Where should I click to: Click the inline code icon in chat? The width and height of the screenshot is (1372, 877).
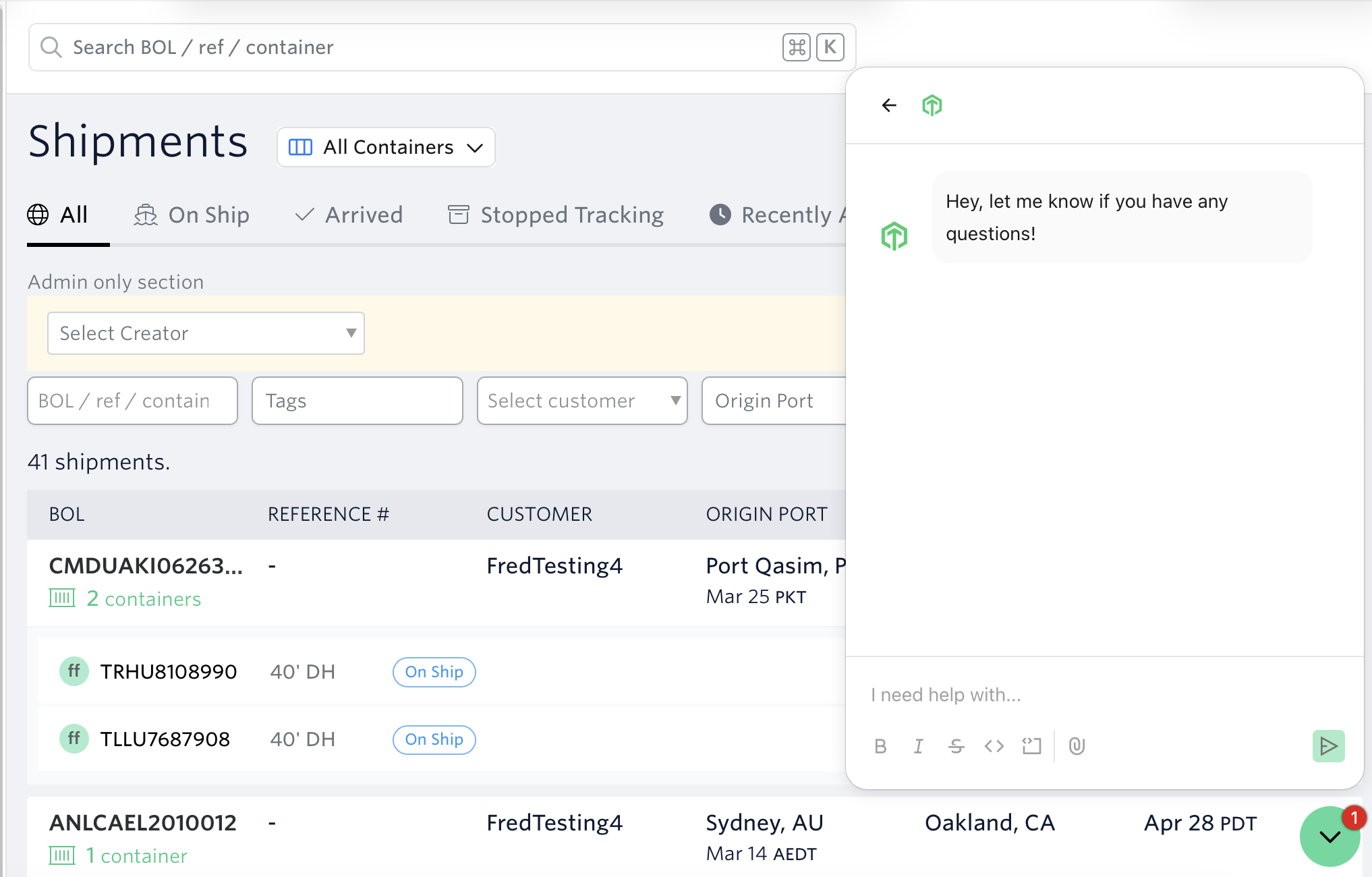(x=994, y=746)
